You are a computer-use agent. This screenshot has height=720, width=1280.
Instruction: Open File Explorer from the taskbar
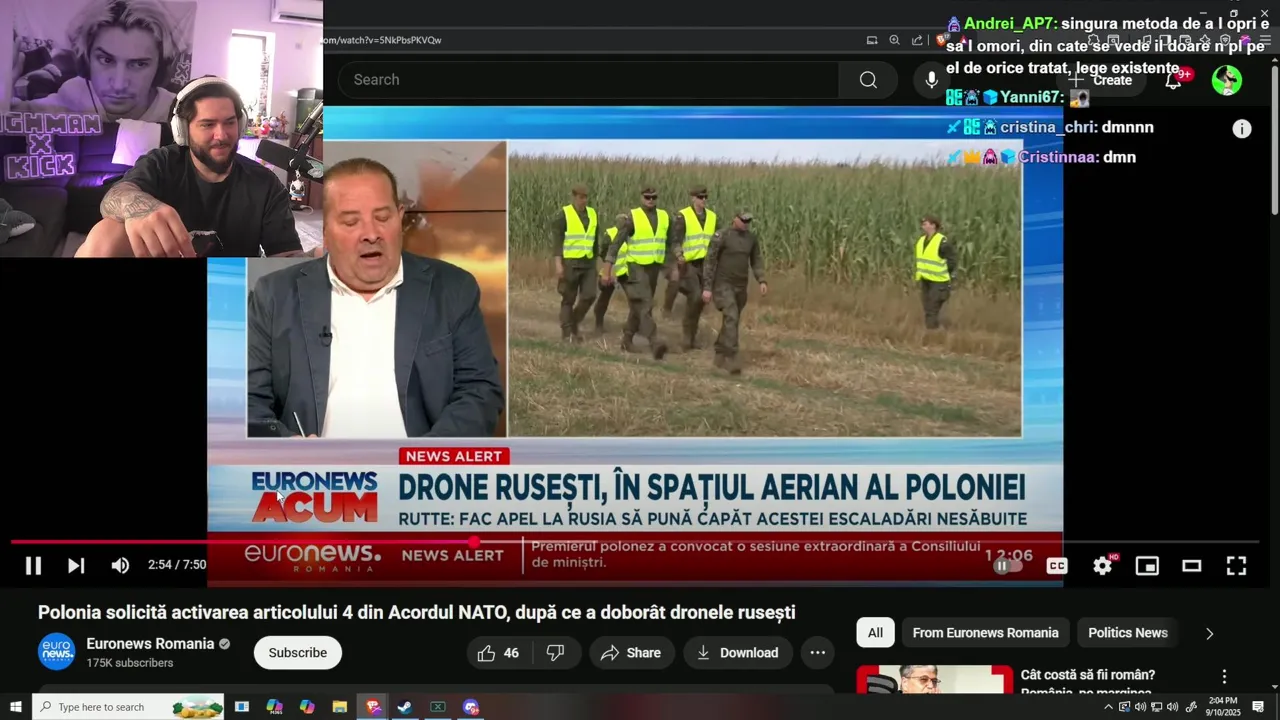339,707
